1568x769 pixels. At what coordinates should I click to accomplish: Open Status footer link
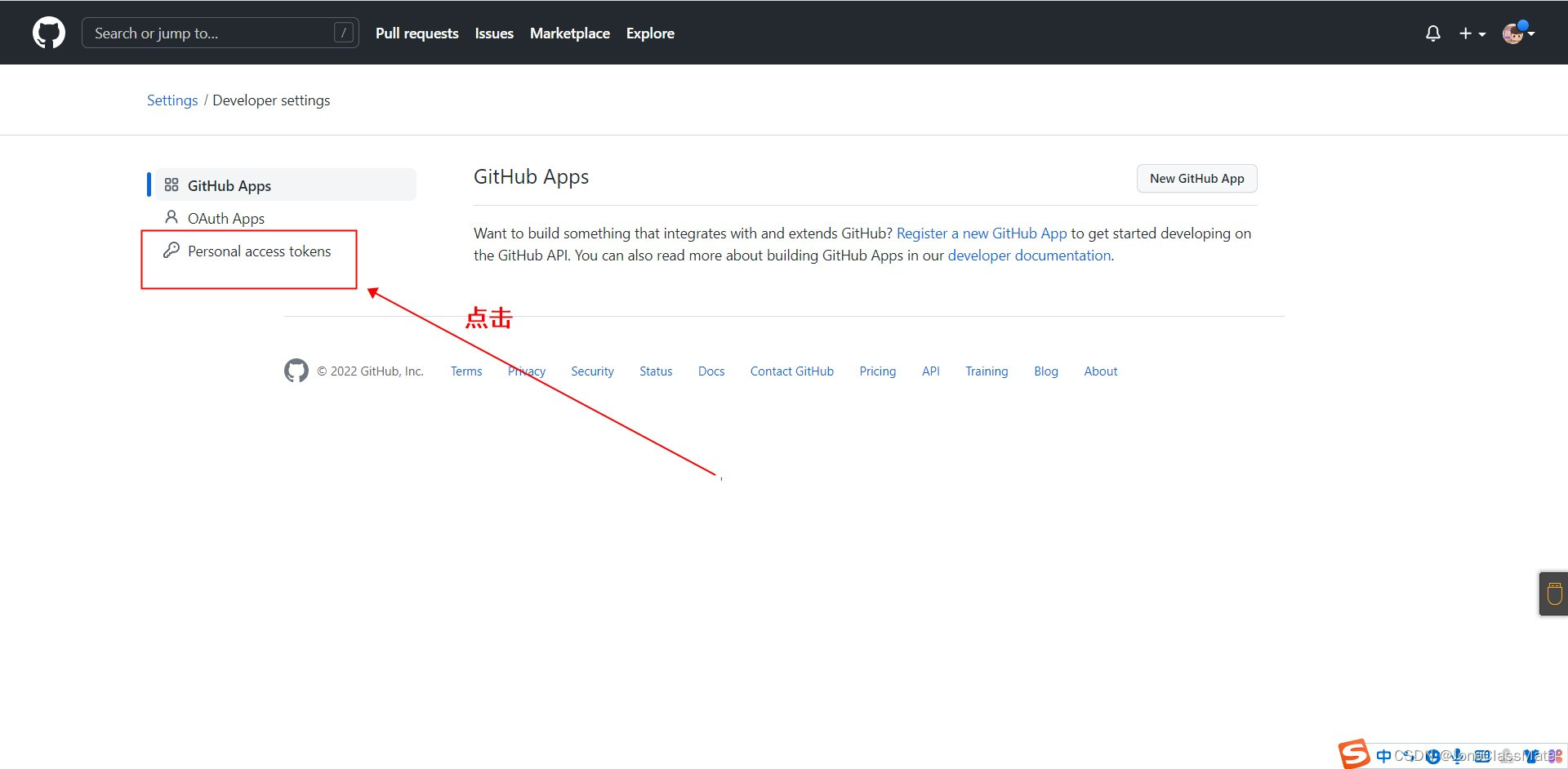656,371
